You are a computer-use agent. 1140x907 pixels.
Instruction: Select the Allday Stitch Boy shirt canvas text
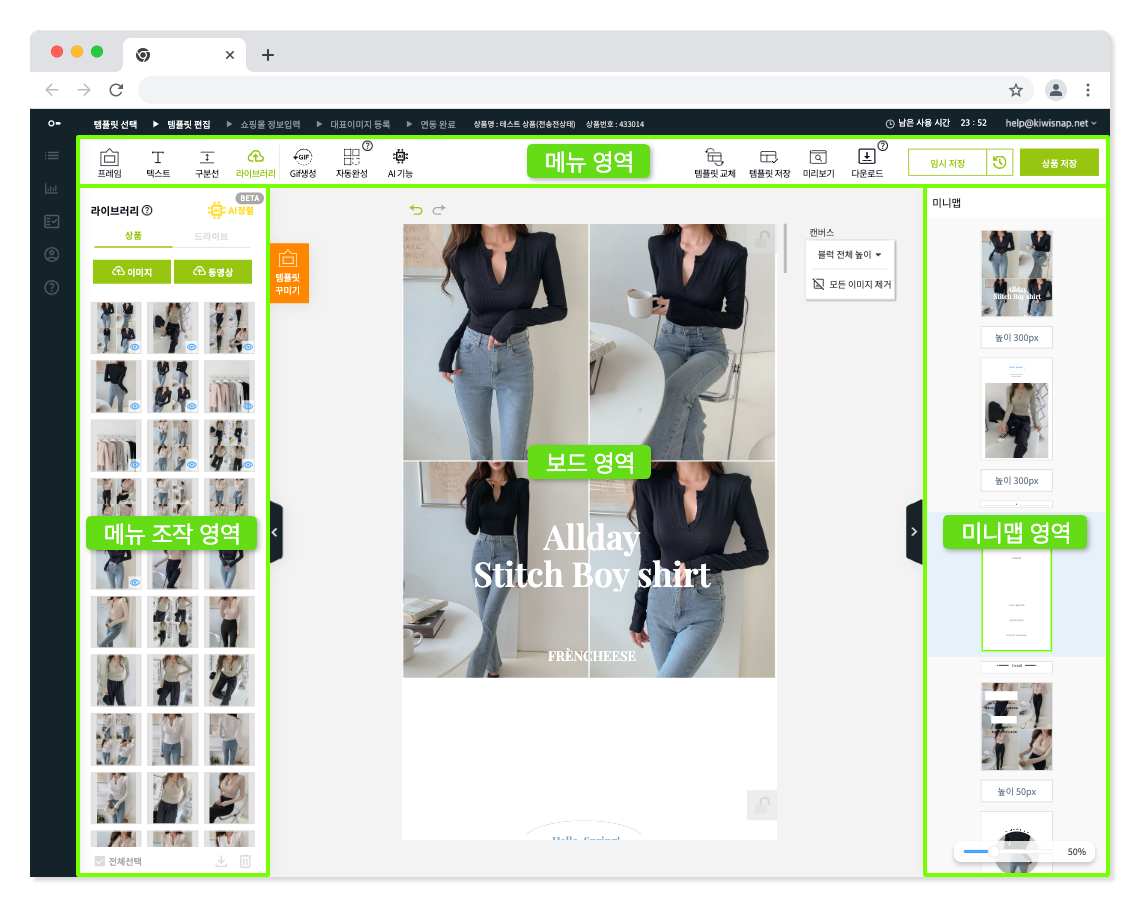click(x=592, y=556)
